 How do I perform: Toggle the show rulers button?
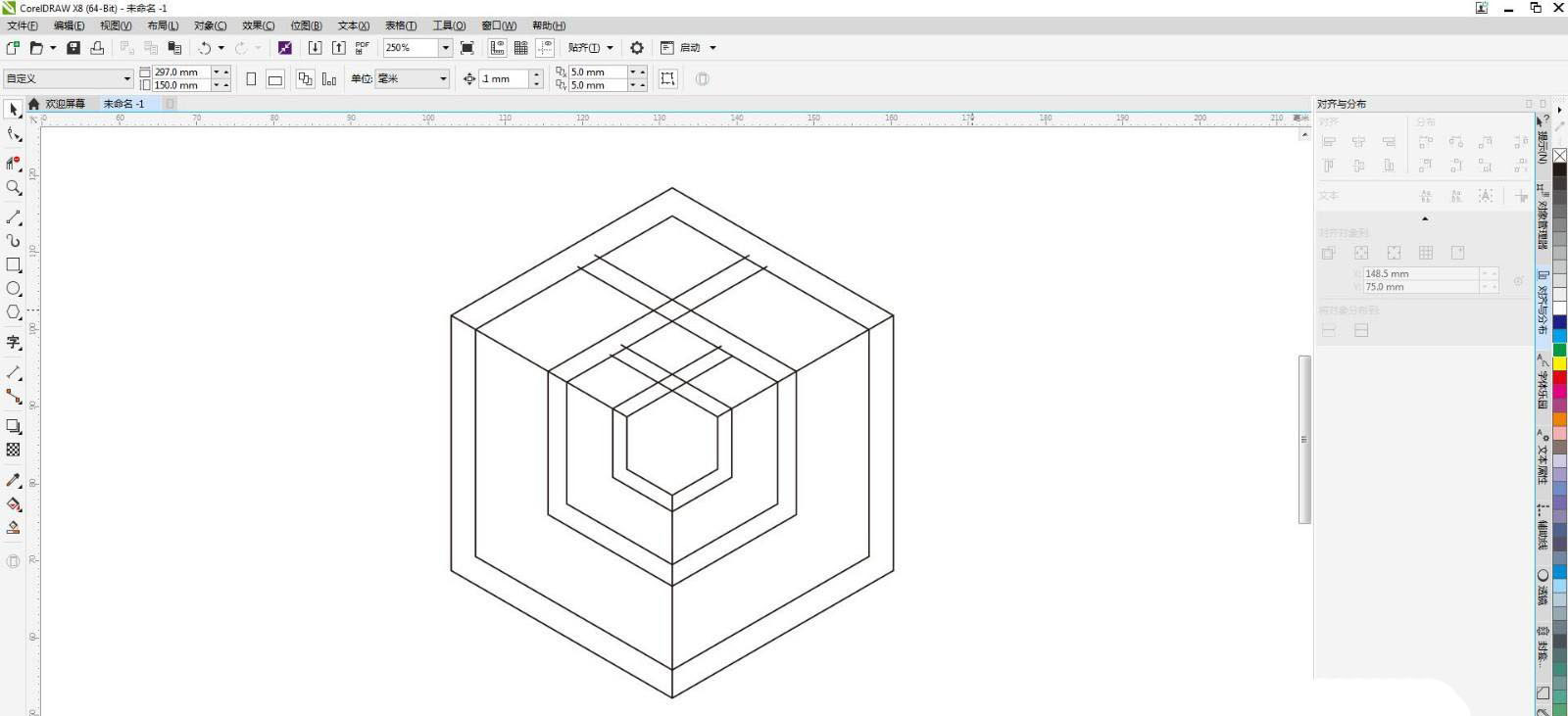tap(498, 48)
